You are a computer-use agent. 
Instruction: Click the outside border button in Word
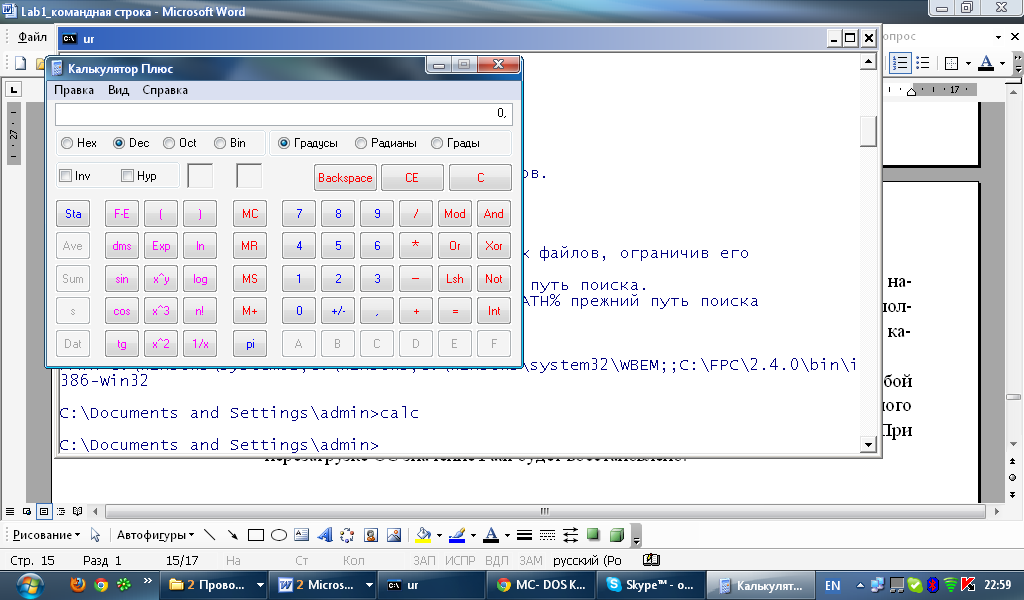[x=952, y=63]
